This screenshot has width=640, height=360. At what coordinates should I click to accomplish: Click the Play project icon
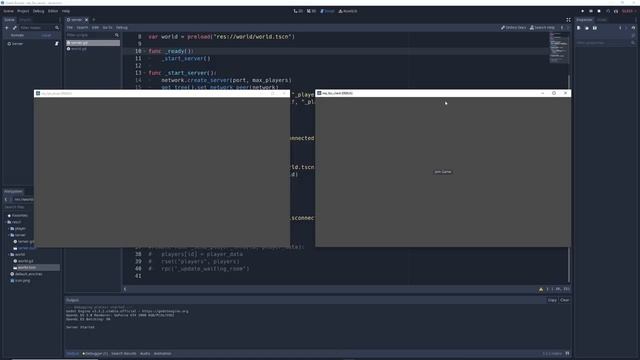coord(582,11)
